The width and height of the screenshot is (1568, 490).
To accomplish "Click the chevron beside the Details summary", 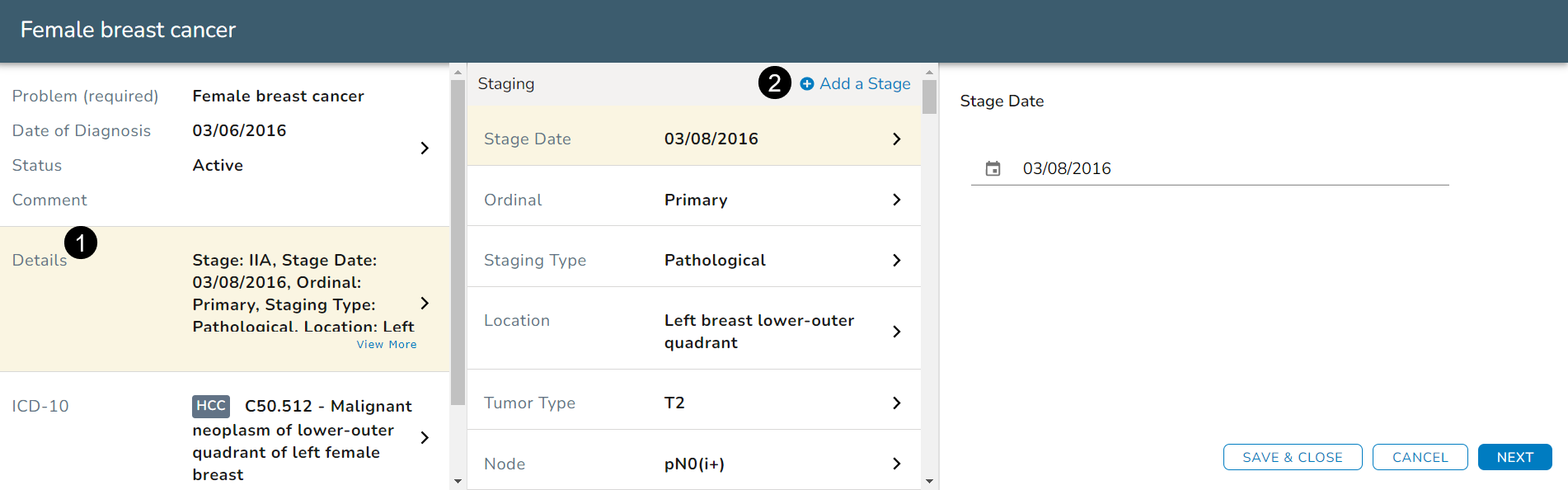I will 425,304.
